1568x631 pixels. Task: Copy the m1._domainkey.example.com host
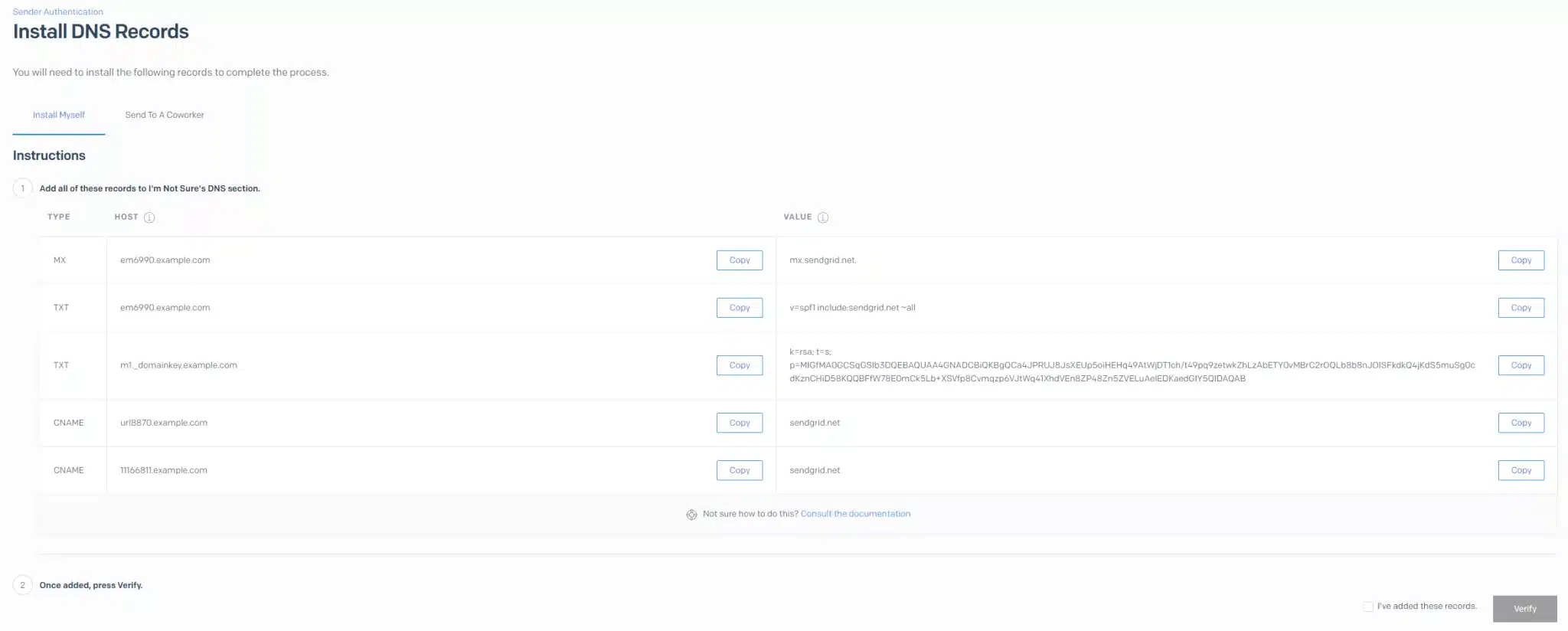click(740, 365)
